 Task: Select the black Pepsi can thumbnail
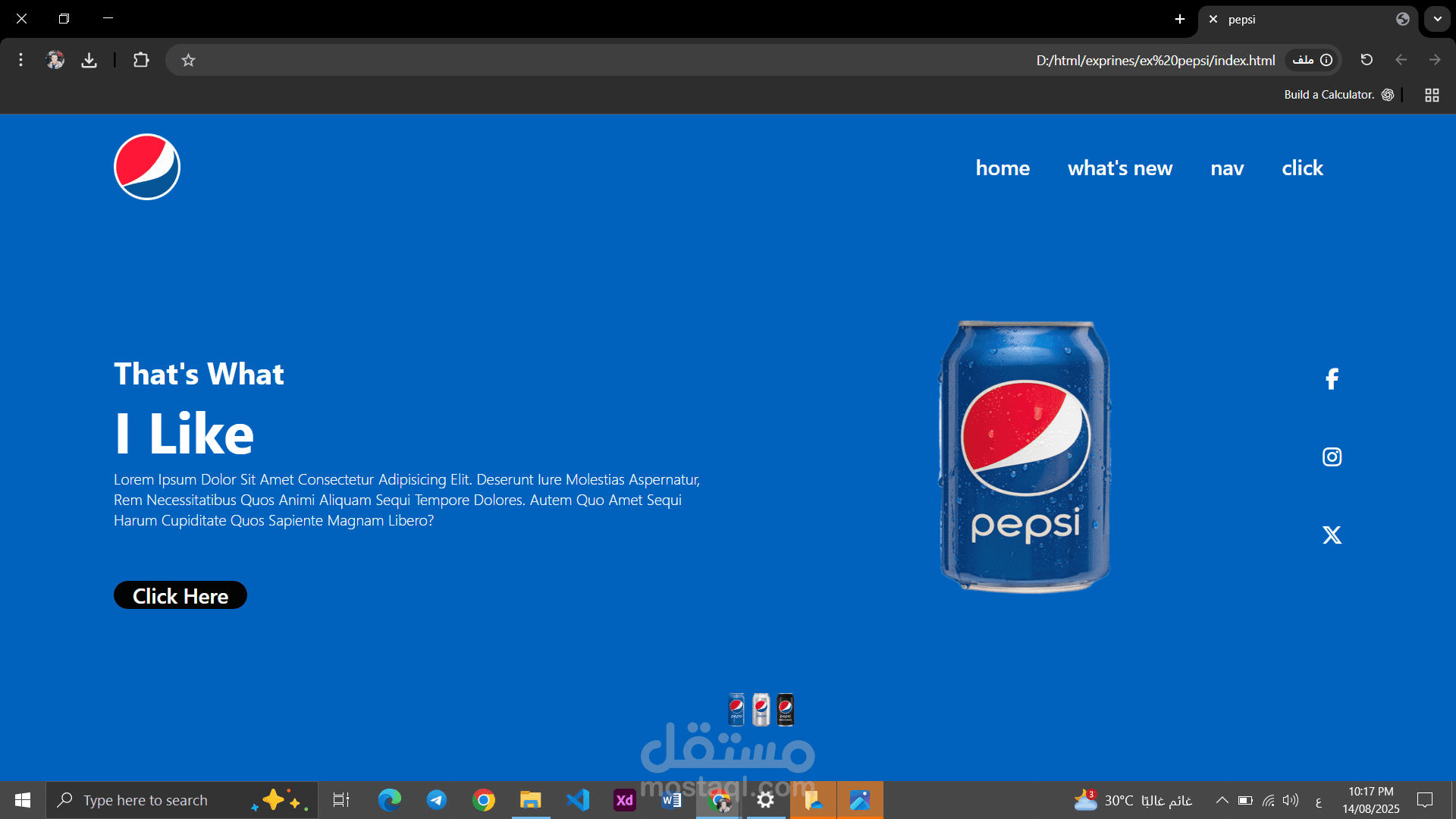point(786,710)
